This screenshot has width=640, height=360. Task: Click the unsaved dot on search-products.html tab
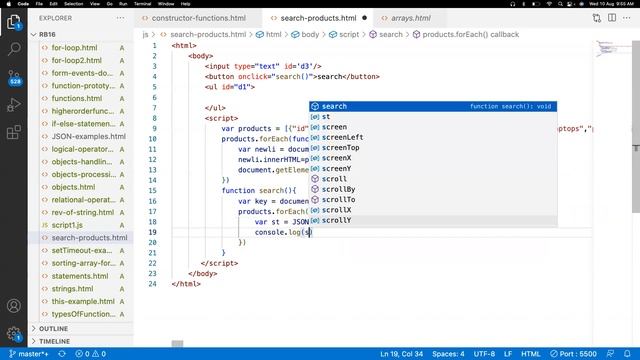tap(364, 18)
